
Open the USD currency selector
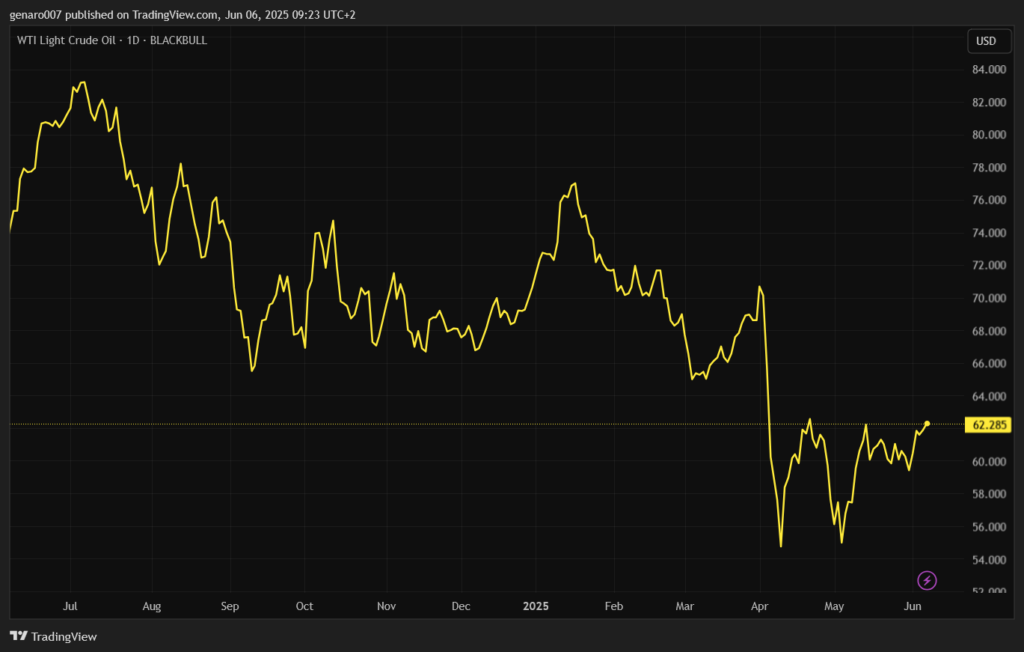pyautogui.click(x=986, y=41)
